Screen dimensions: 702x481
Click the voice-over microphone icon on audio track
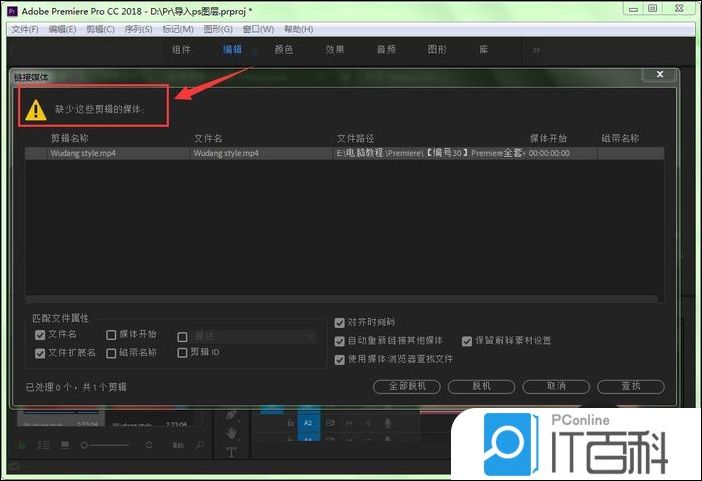[x=388, y=423]
